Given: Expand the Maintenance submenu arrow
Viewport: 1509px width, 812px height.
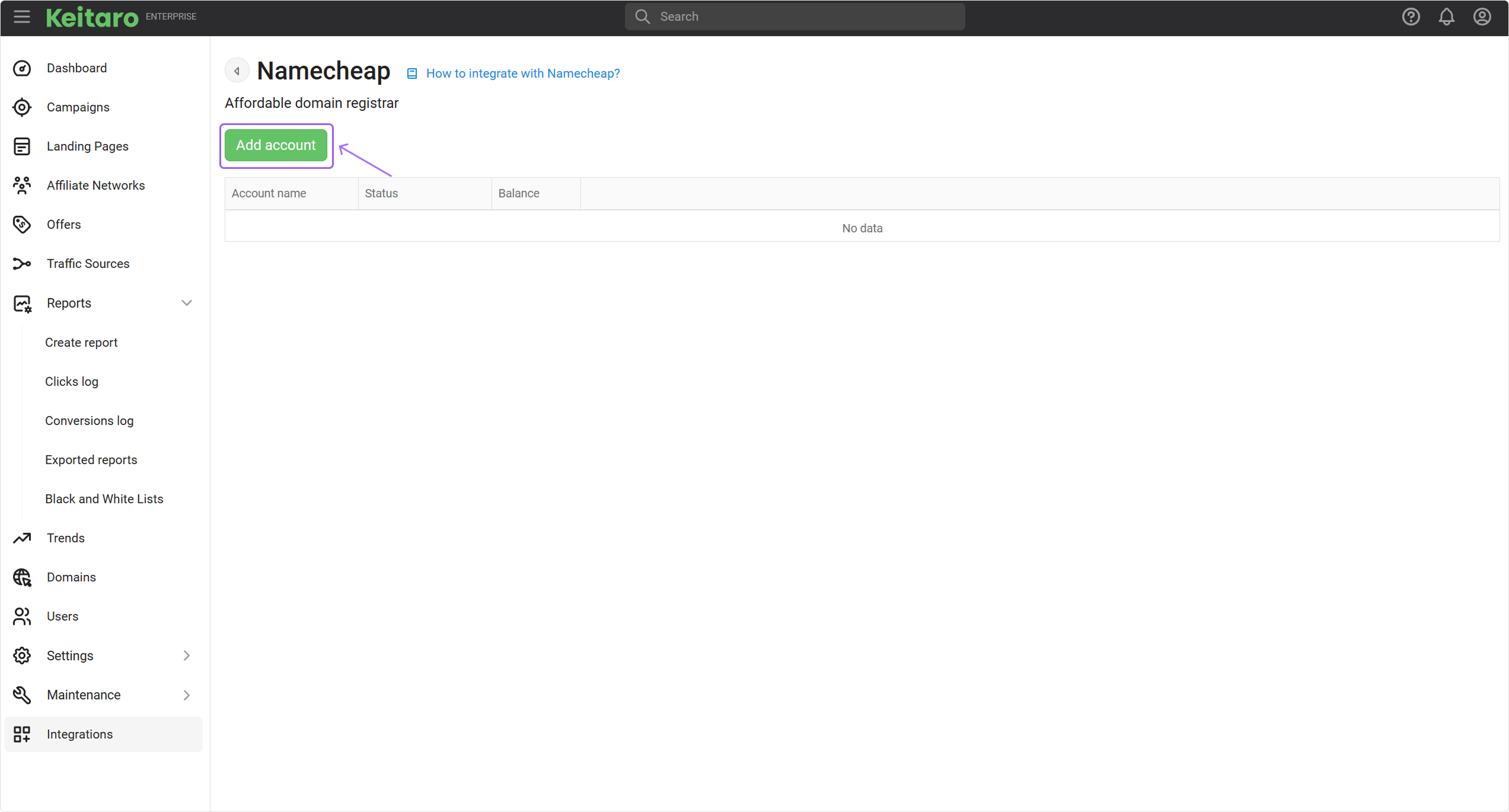Looking at the screenshot, I should (187, 695).
